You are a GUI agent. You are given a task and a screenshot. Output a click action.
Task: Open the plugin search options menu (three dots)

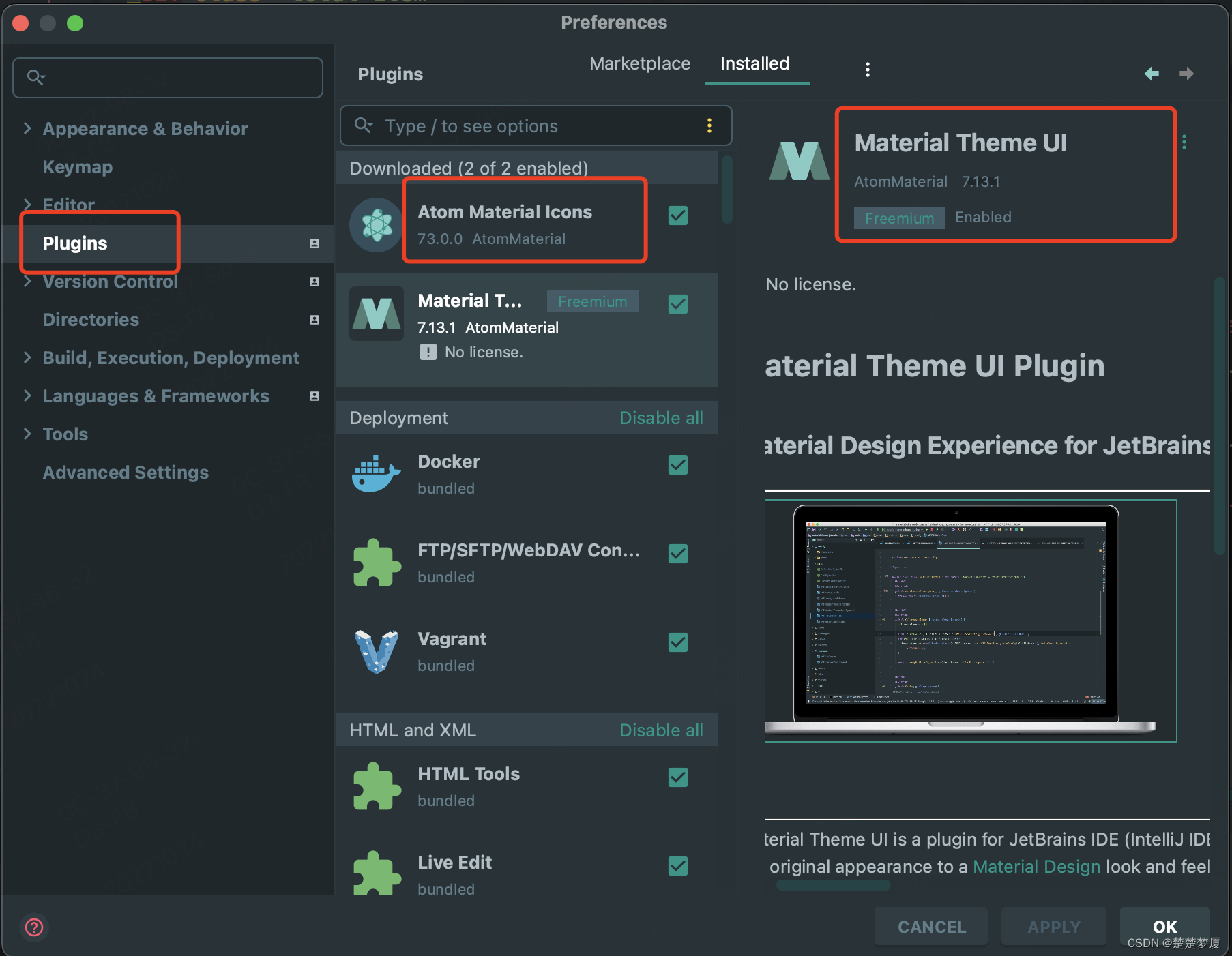click(x=709, y=125)
